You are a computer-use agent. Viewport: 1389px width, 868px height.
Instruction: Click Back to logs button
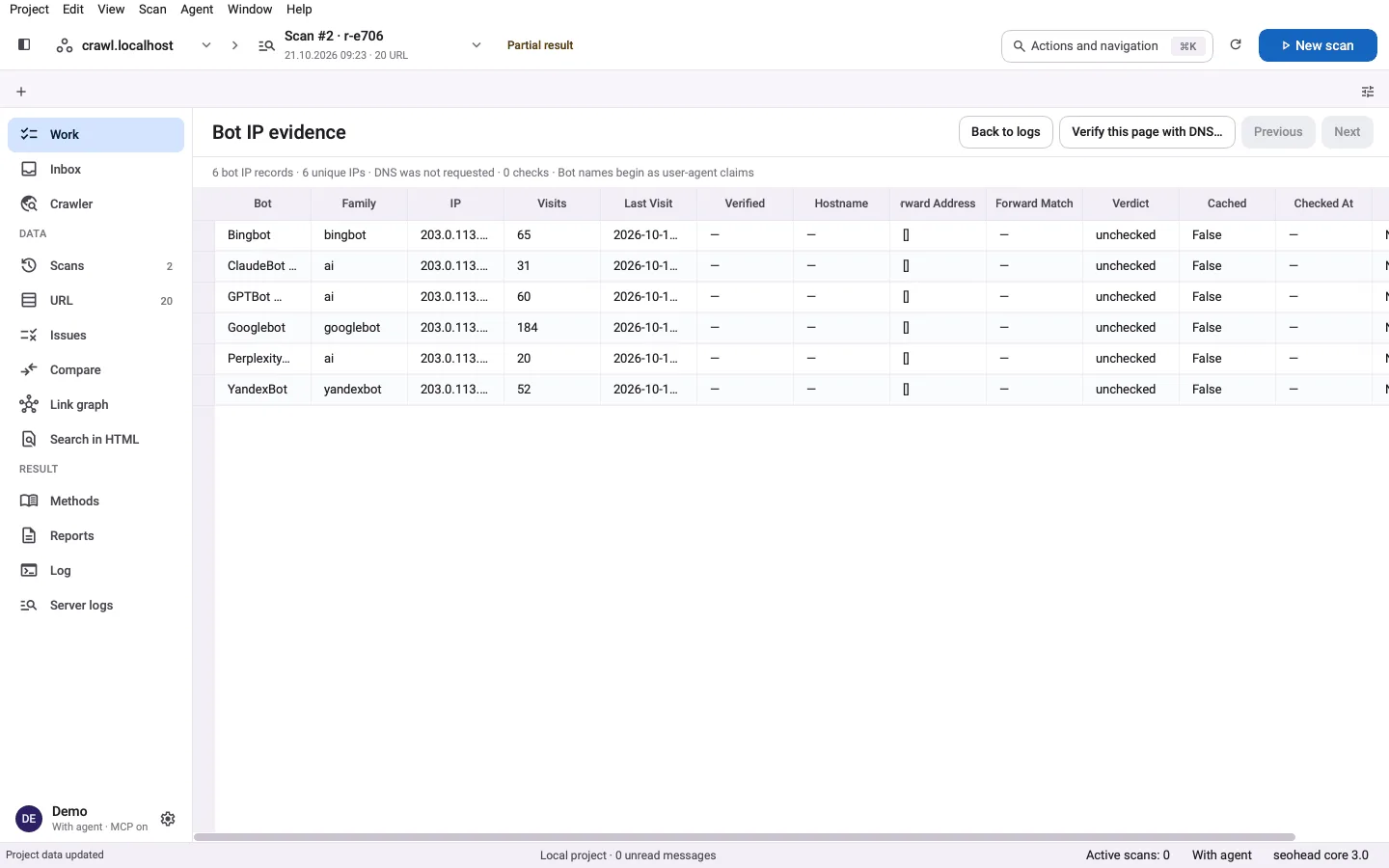(1006, 132)
